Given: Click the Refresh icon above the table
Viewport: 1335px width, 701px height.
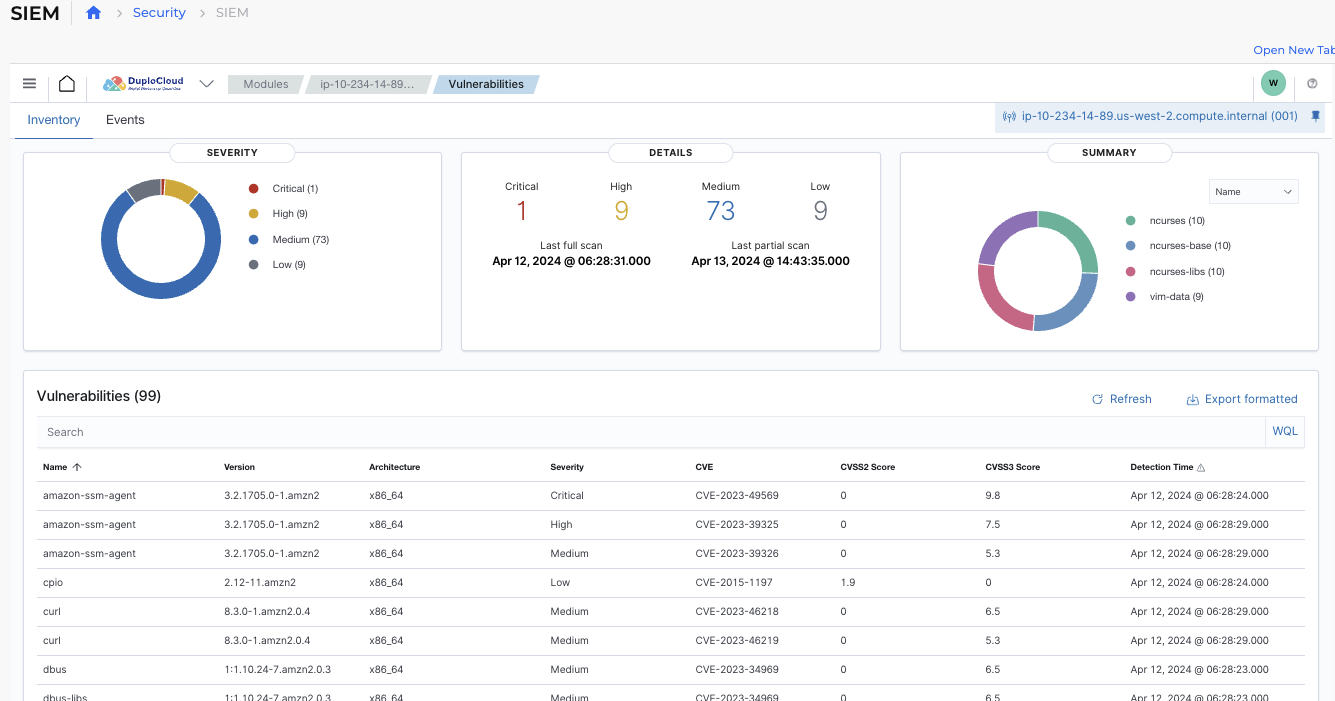Looking at the screenshot, I should [x=1097, y=399].
